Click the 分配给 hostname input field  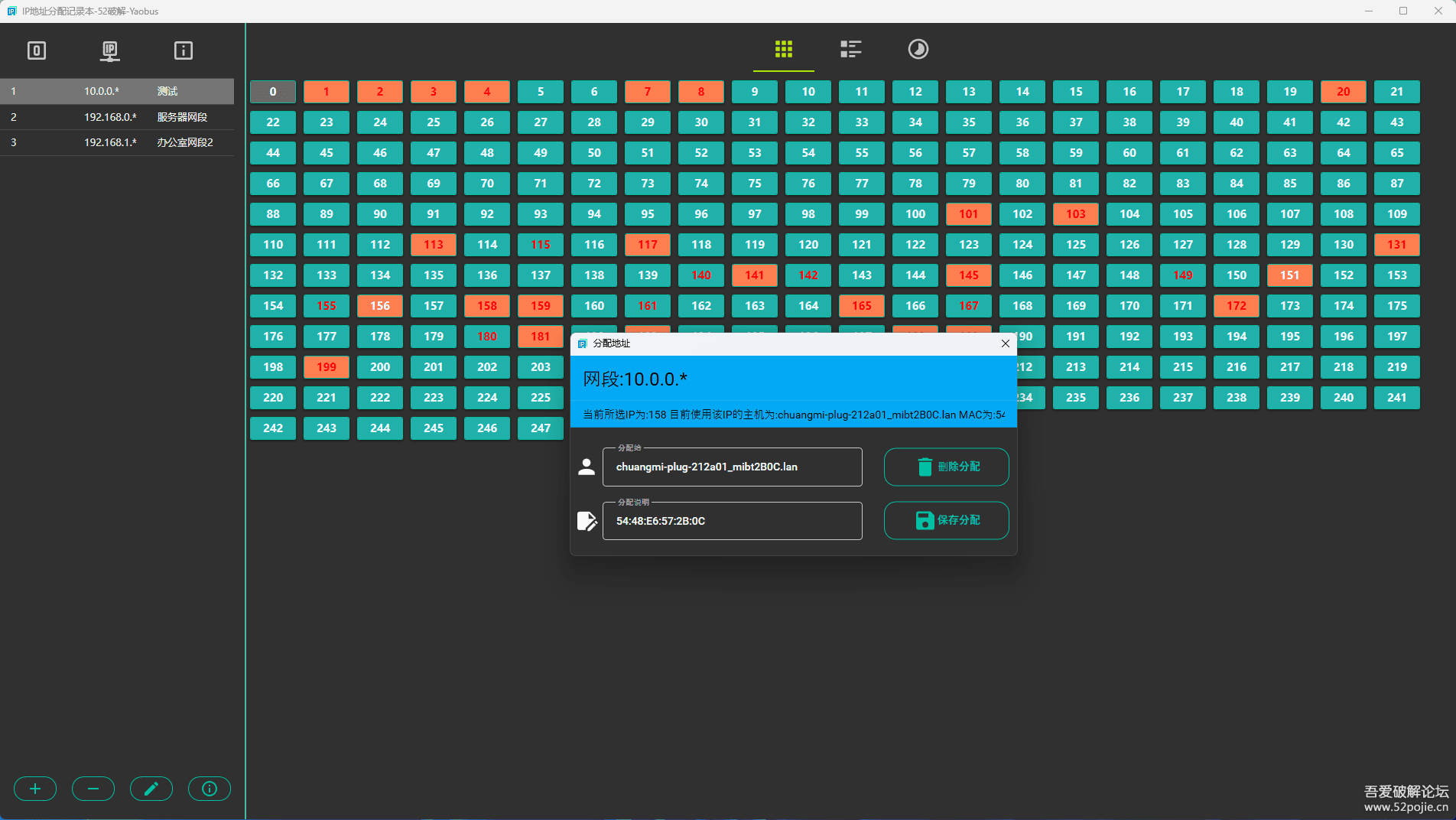click(x=732, y=467)
